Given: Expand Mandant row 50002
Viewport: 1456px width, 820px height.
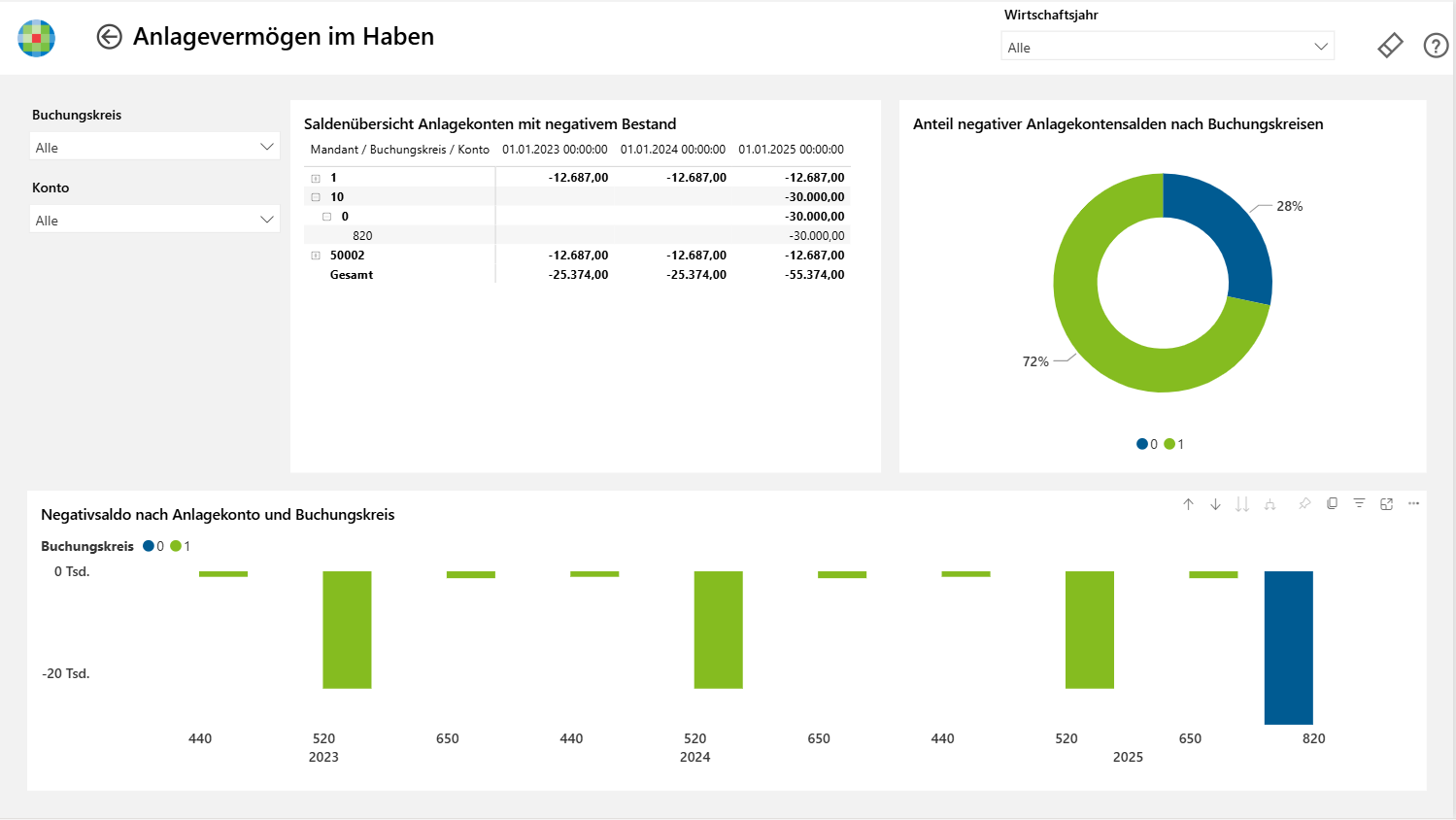Looking at the screenshot, I should [x=316, y=256].
